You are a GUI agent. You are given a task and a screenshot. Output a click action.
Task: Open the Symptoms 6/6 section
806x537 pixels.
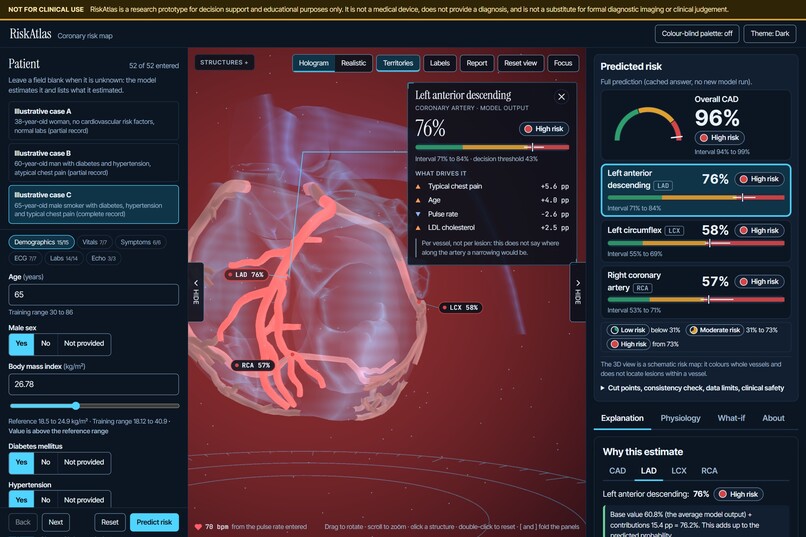[x=140, y=242]
